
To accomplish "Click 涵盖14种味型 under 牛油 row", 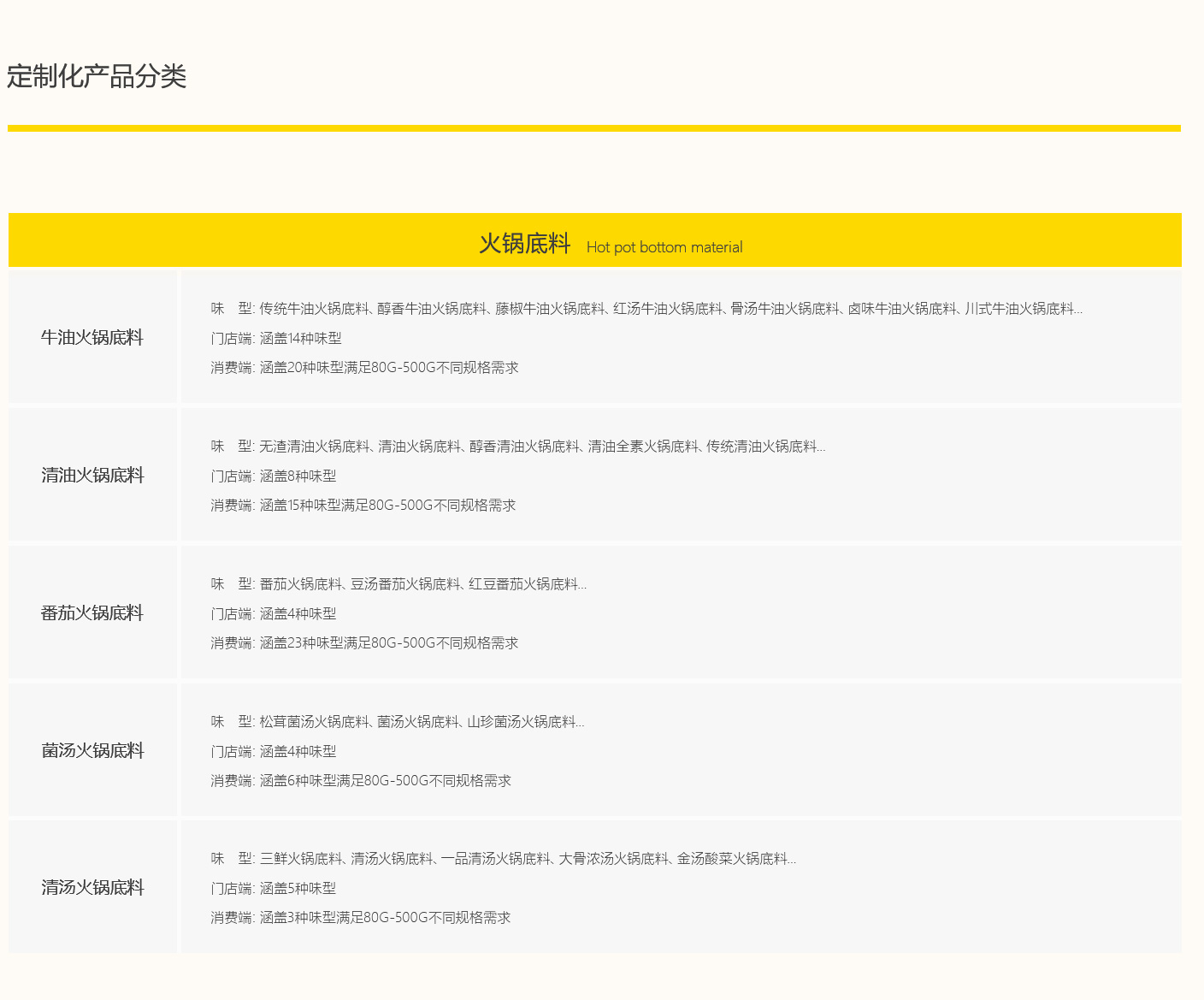I will coord(299,339).
